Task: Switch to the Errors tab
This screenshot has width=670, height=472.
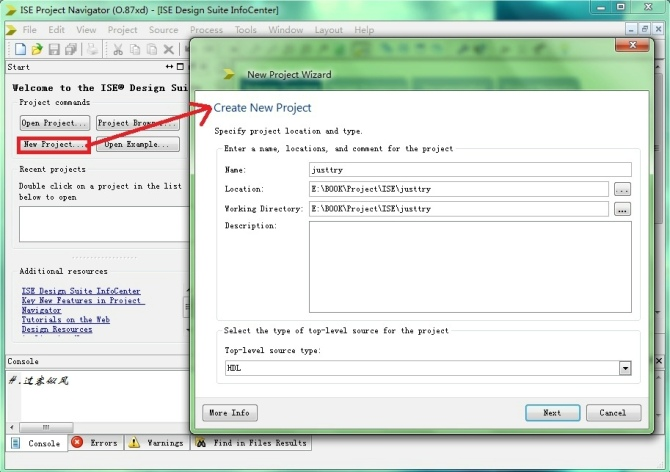Action: tap(96, 443)
